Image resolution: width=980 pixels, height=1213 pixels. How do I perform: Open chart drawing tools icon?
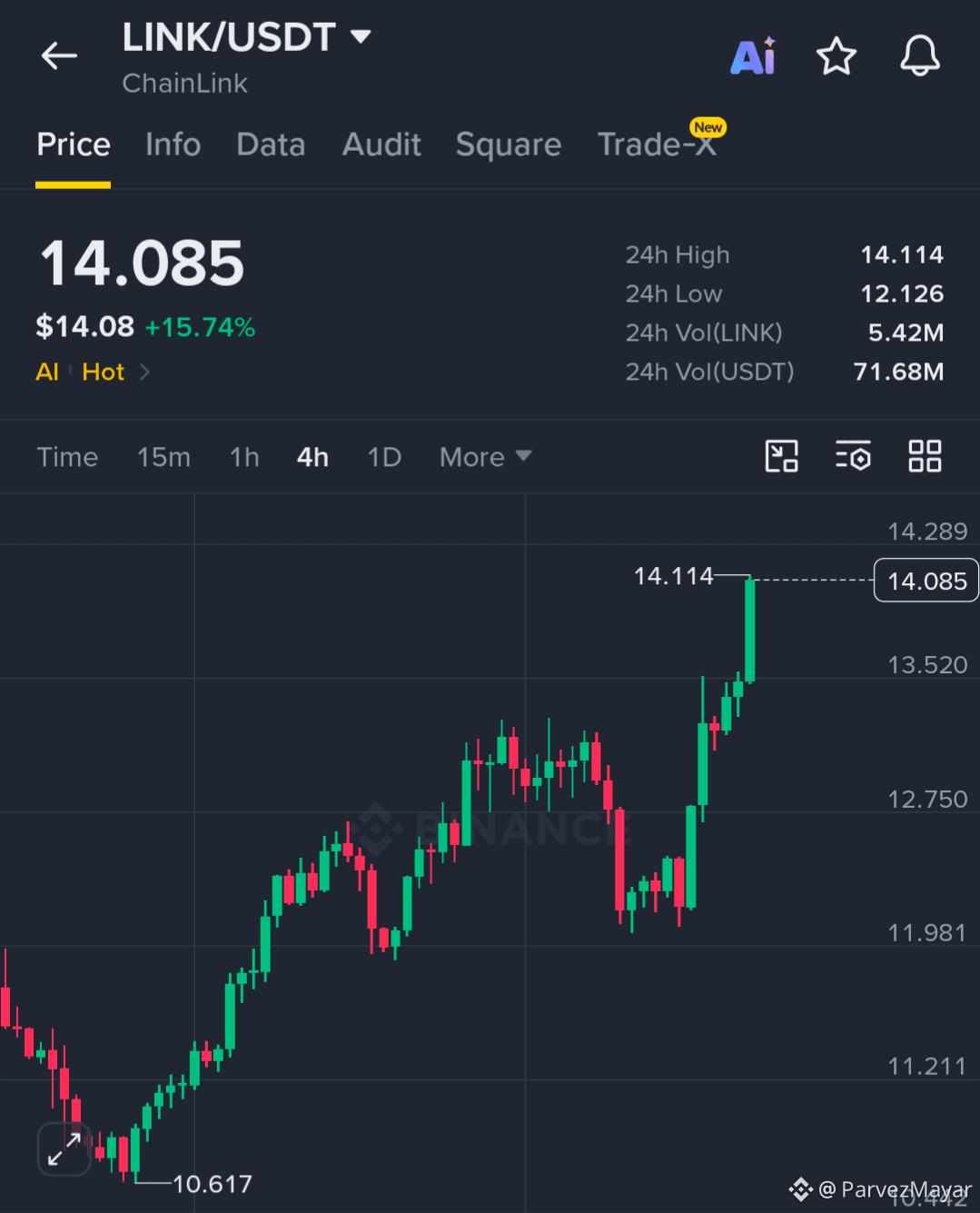(782, 456)
